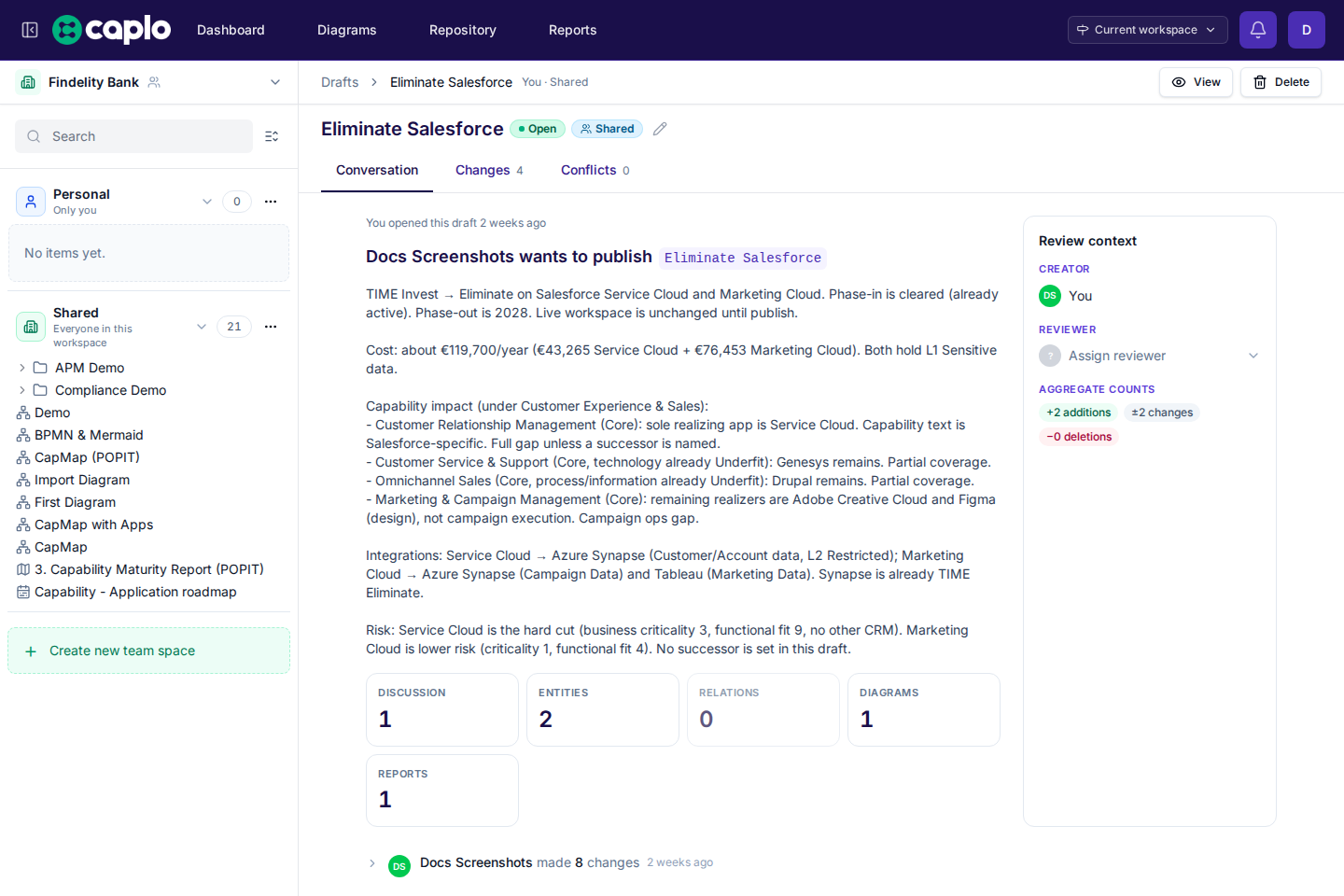Open the Diagrams count card
This screenshot has width=1344, height=896.
[924, 709]
